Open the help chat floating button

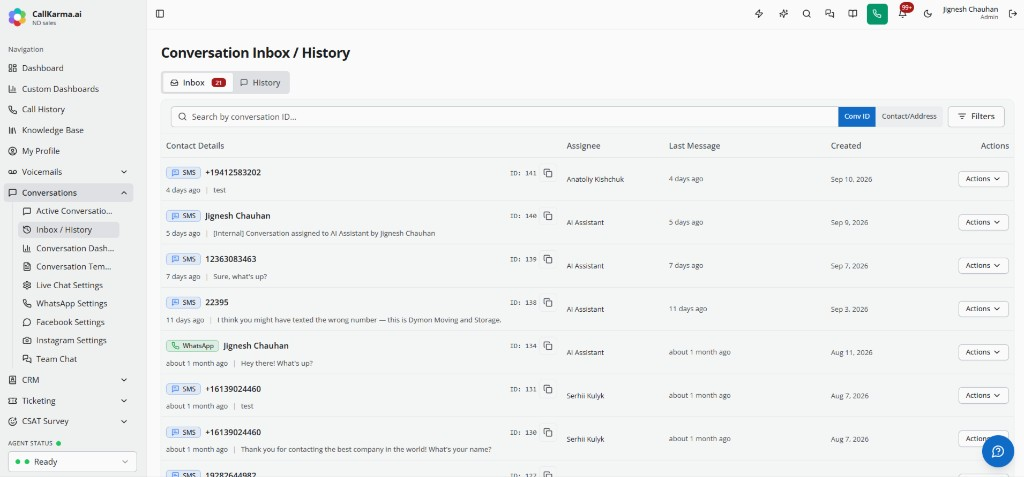click(997, 452)
